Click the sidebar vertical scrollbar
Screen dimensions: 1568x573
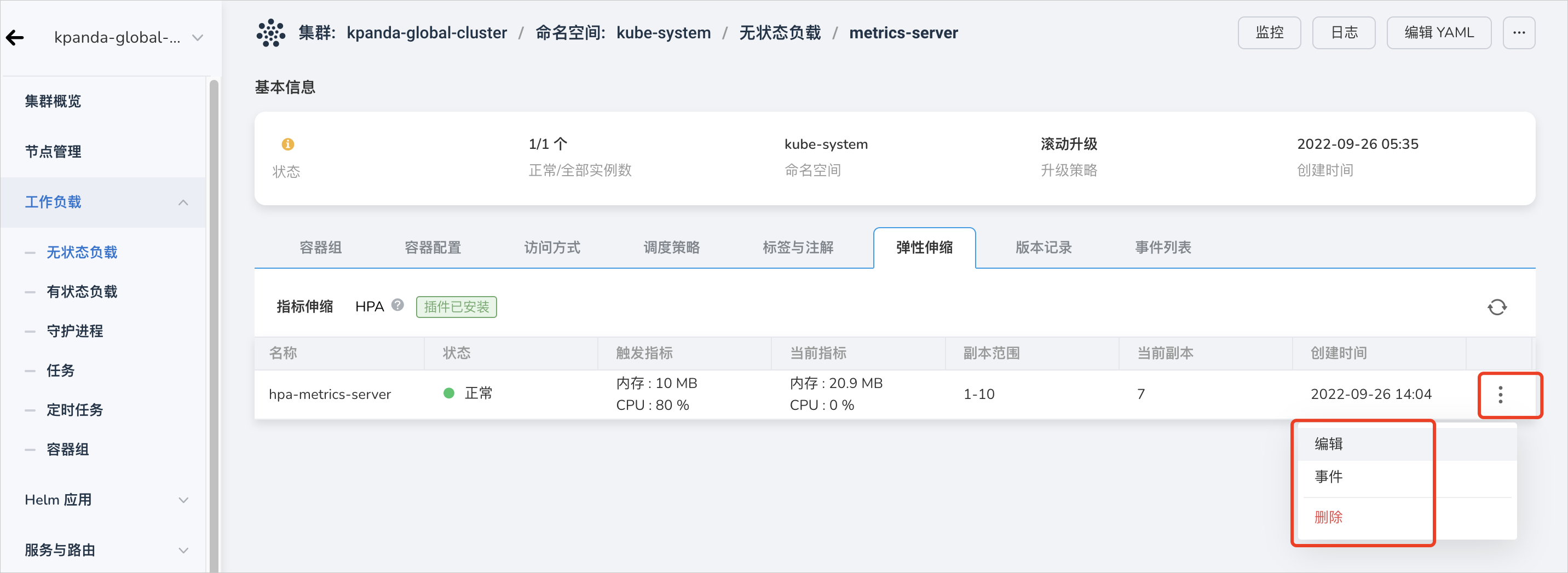214,326
